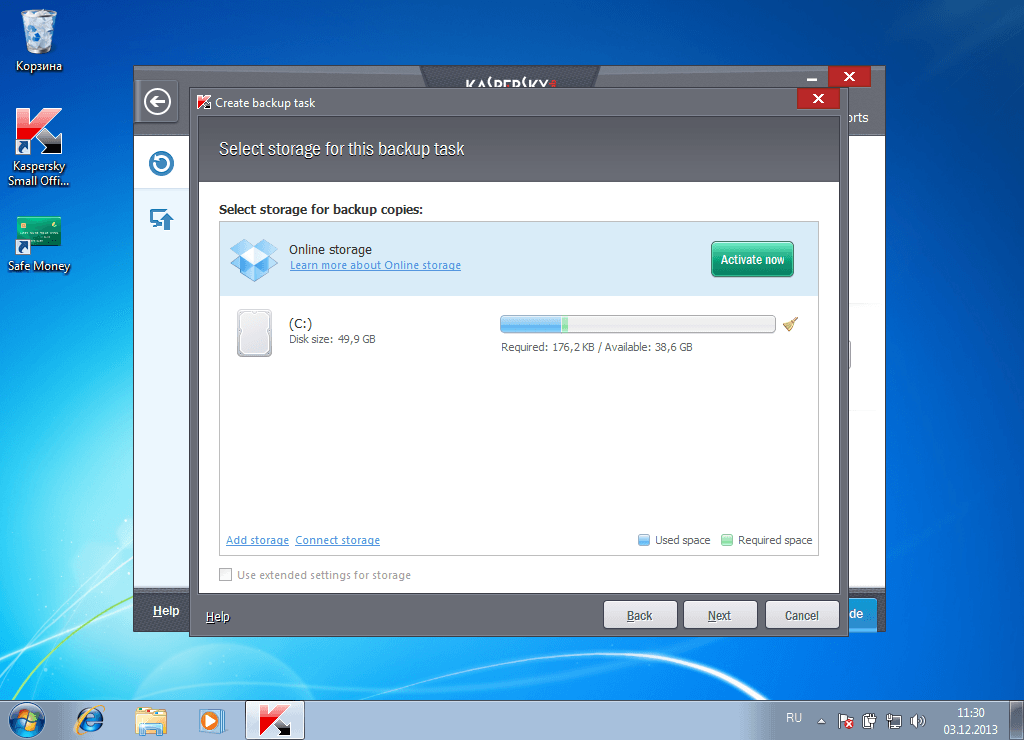This screenshot has width=1024, height=740.
Task: Click the Used space blue legend swatch
Action: pos(644,540)
